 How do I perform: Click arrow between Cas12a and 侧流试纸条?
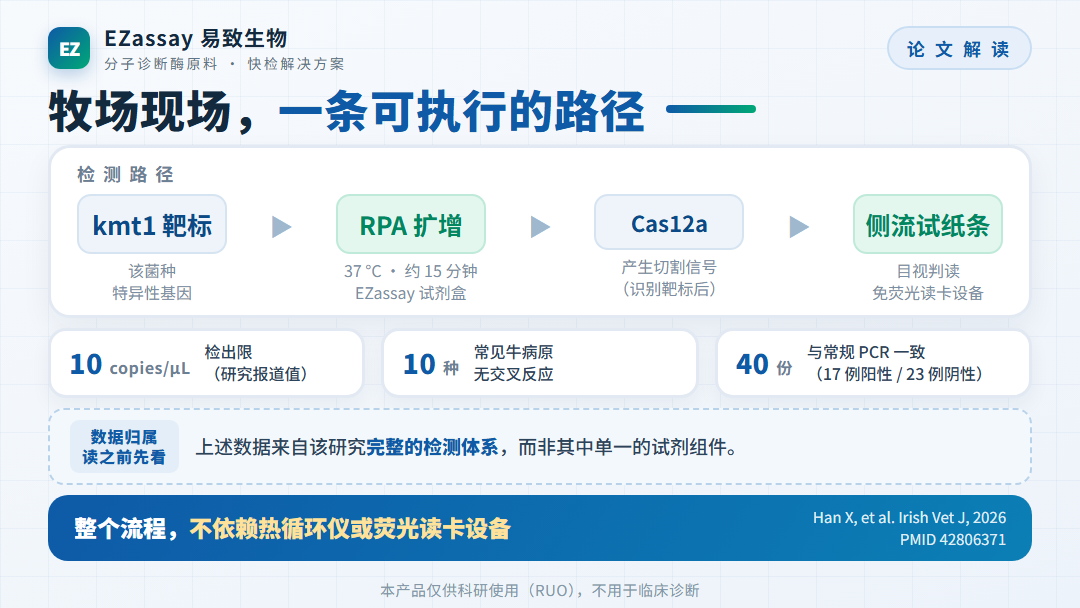click(798, 227)
